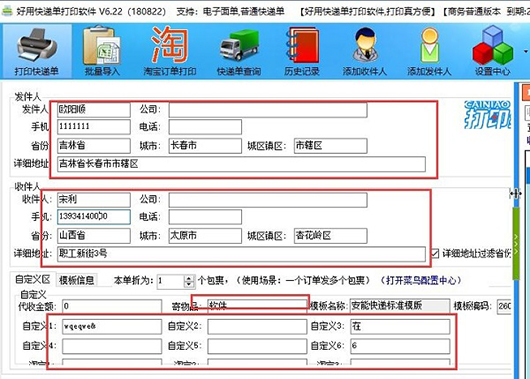Click the green side panel expander
This screenshot has height=379, width=530.
tap(515, 243)
